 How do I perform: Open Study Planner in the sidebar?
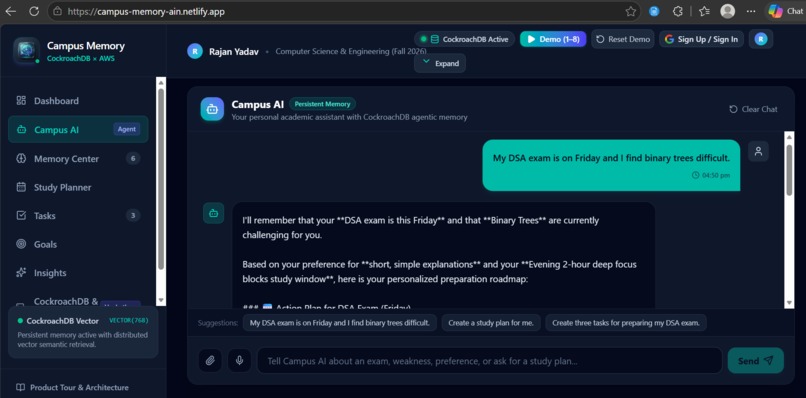[78, 187]
